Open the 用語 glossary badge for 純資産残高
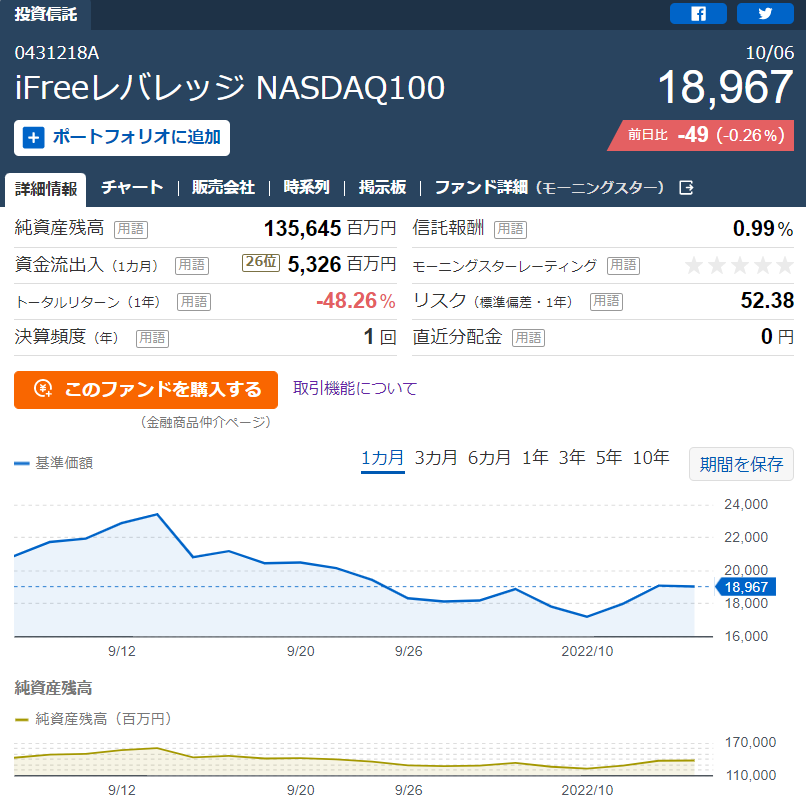Screen dimensions: 806x805 click(x=131, y=229)
